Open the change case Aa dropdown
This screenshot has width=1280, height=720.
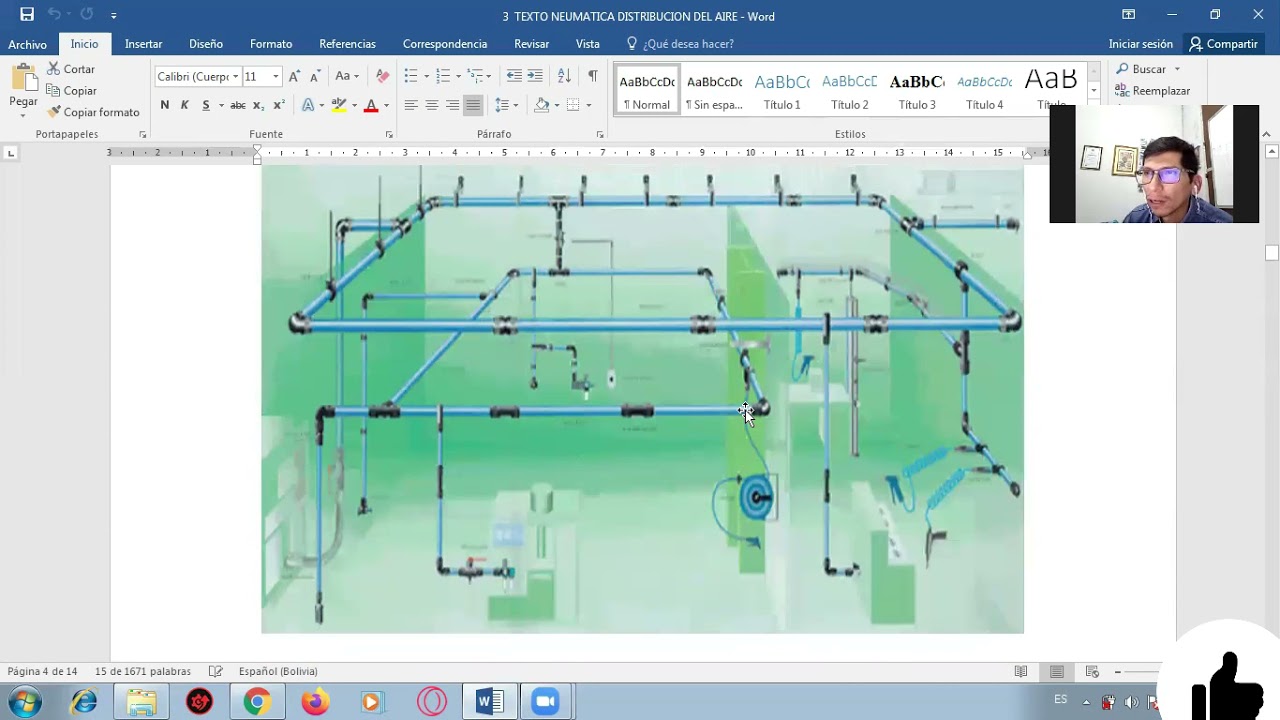click(x=346, y=76)
